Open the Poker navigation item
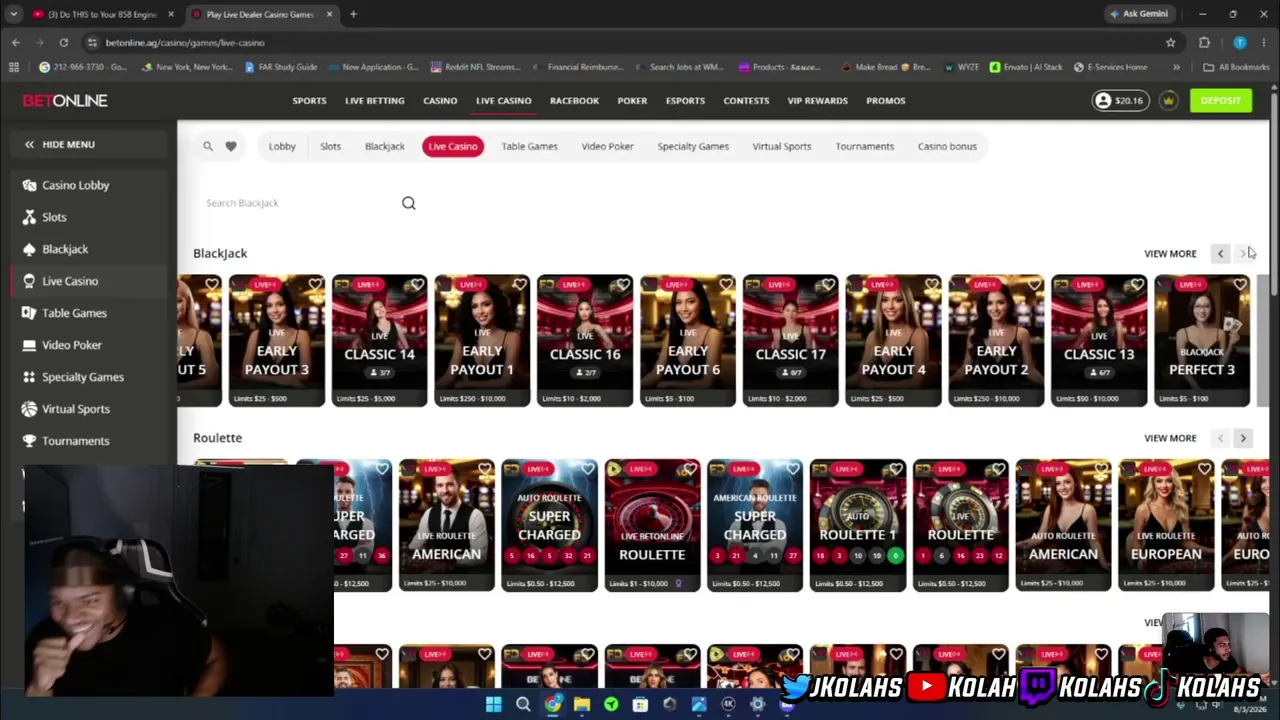The image size is (1280, 720). (632, 100)
